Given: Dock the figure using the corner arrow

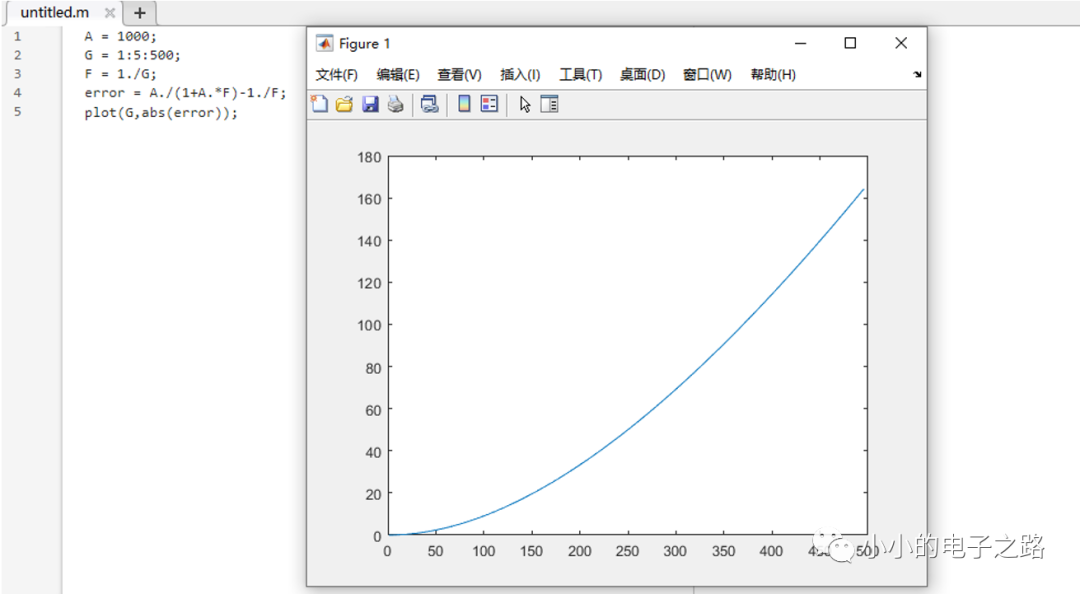Looking at the screenshot, I should 917,75.
